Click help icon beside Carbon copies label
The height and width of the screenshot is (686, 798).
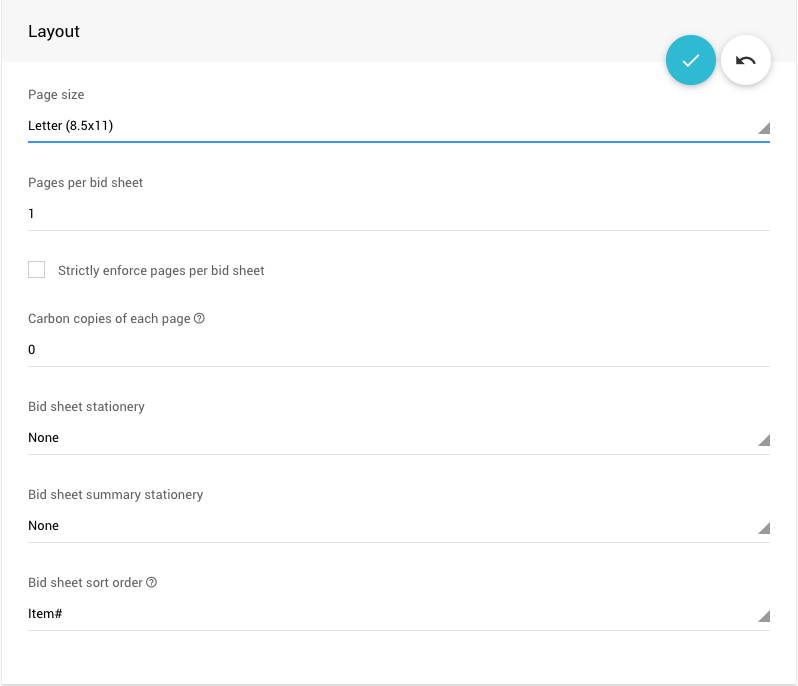click(x=199, y=318)
